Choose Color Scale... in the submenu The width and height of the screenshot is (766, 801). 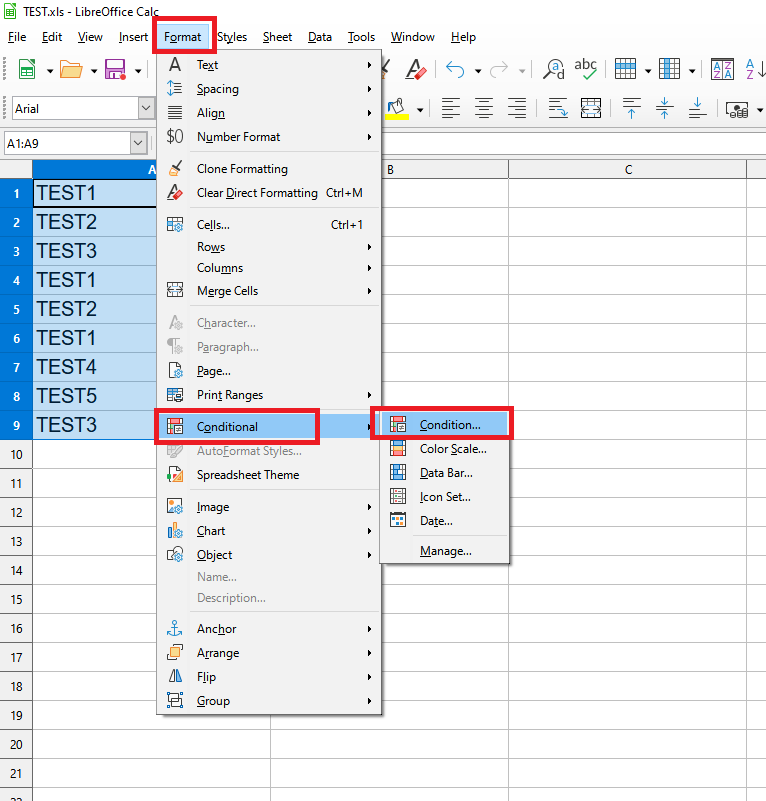click(453, 449)
